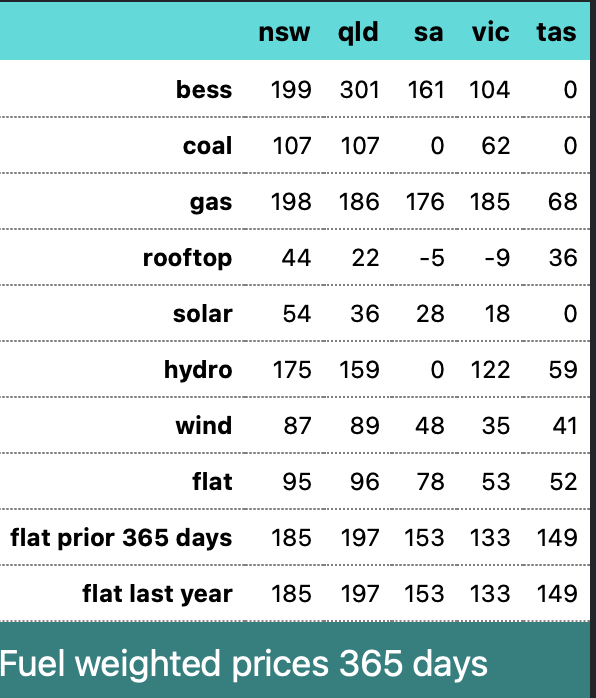596x698 pixels.
Task: Click the Fuel weighted prices 365 days title
Action: [244, 664]
